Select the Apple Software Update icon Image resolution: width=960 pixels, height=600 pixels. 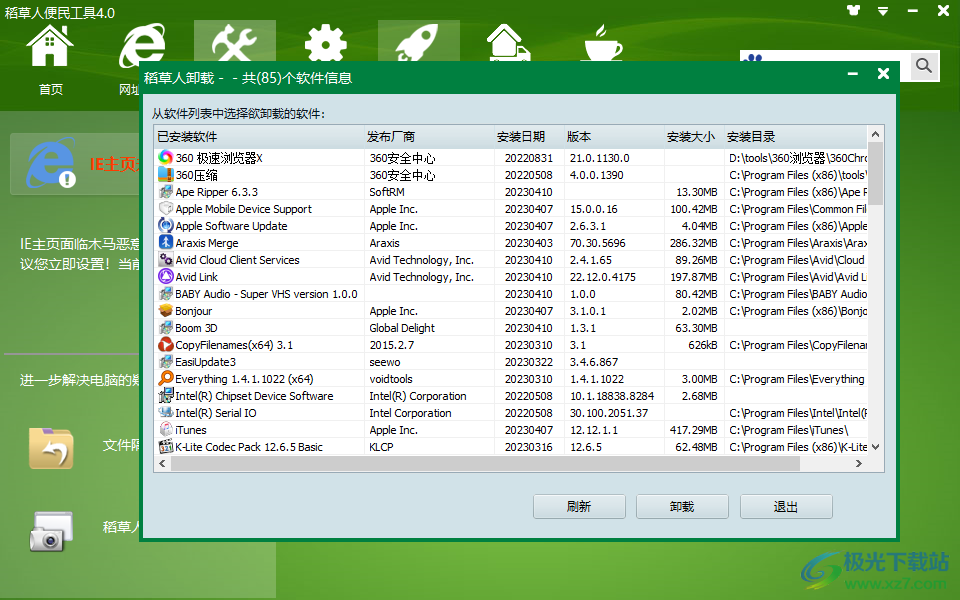point(165,225)
